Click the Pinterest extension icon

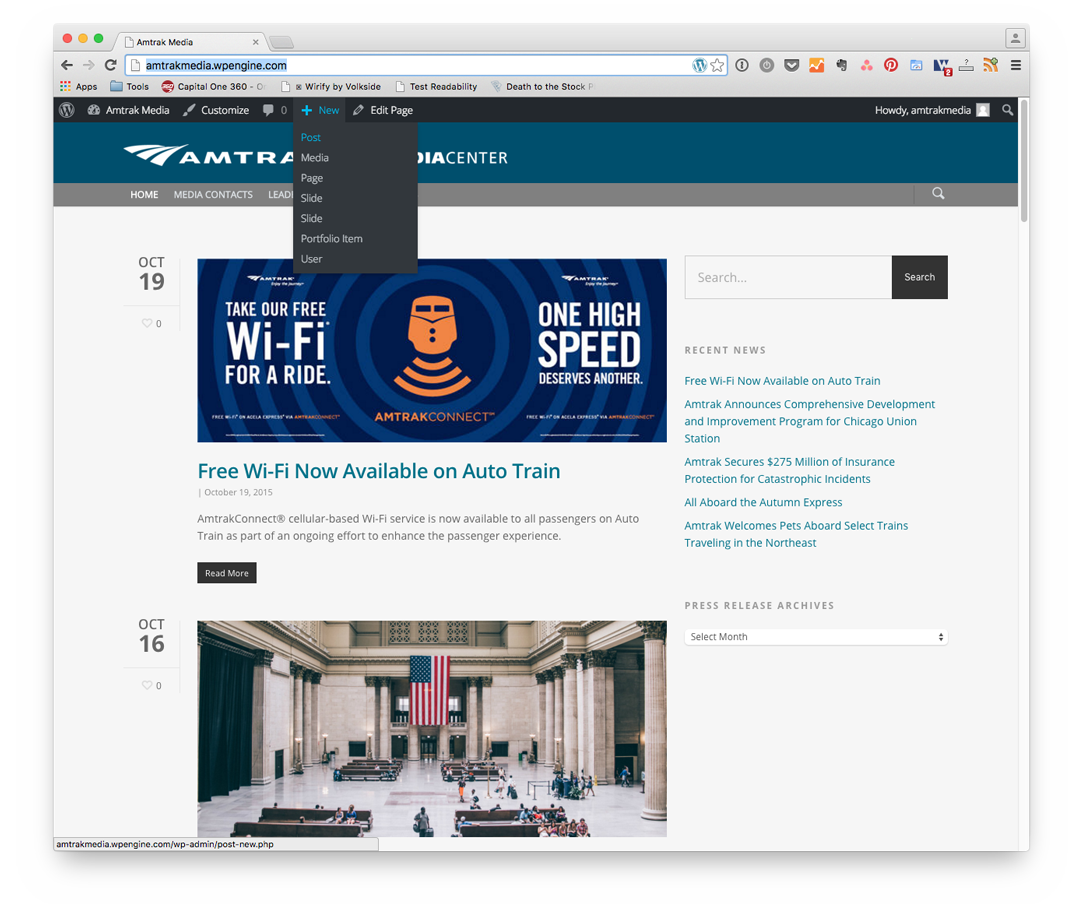click(x=891, y=65)
